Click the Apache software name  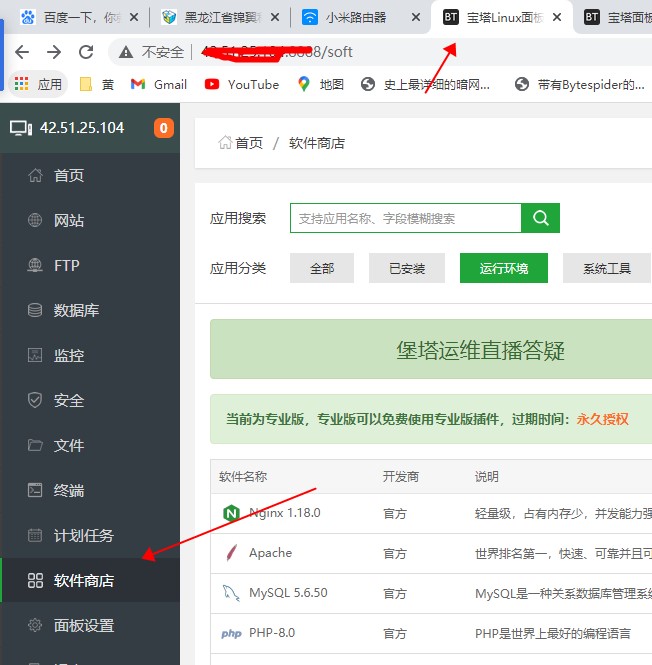pyautogui.click(x=271, y=553)
